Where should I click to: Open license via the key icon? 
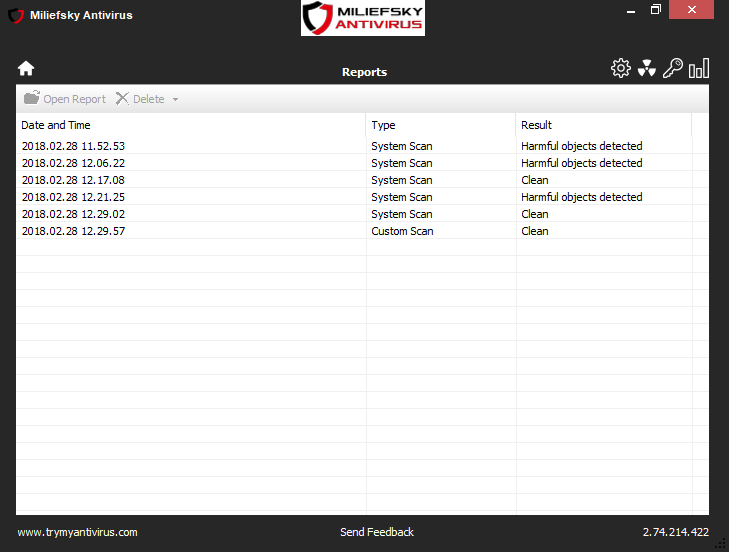(x=673, y=68)
